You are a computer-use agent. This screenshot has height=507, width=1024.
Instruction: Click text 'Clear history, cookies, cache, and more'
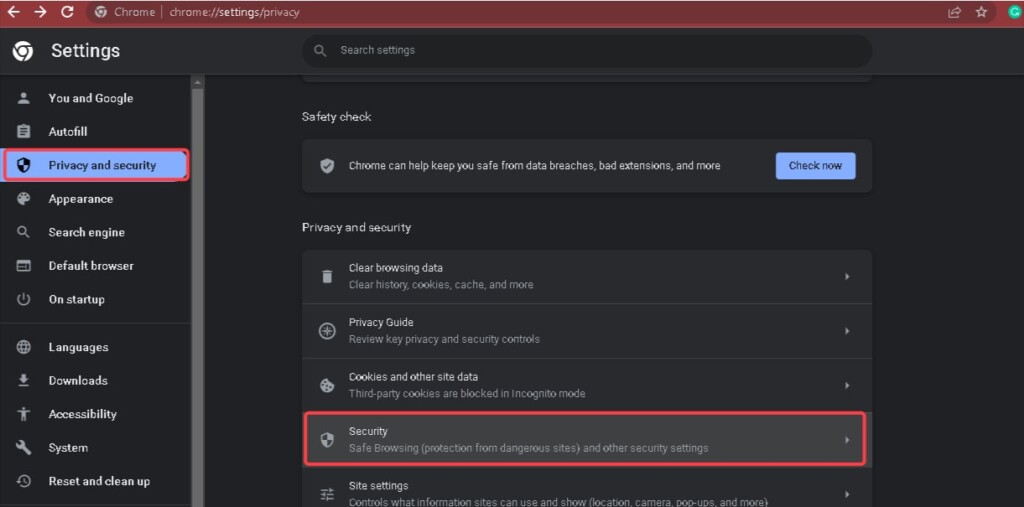pos(441,285)
